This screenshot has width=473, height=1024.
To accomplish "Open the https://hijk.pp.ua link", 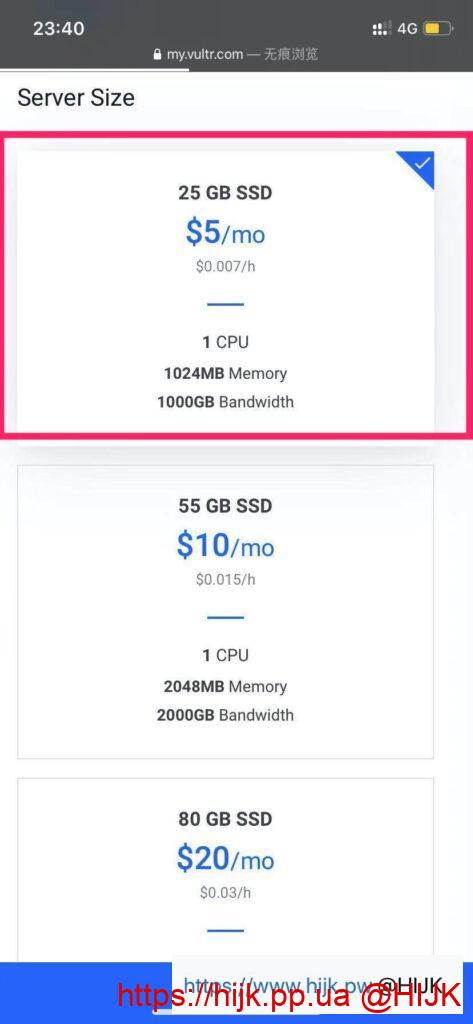I will [236, 996].
